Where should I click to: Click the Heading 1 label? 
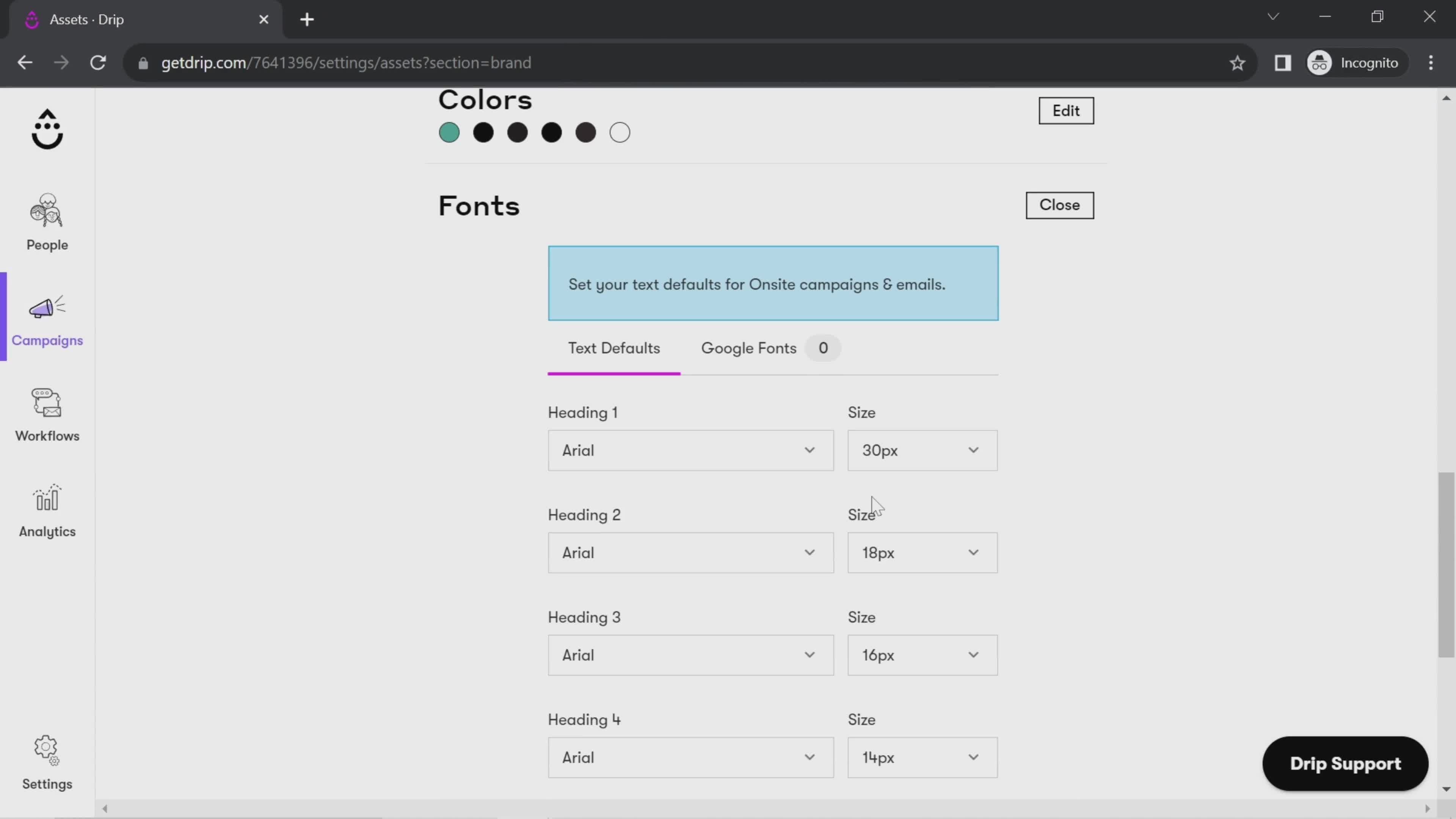583,413
